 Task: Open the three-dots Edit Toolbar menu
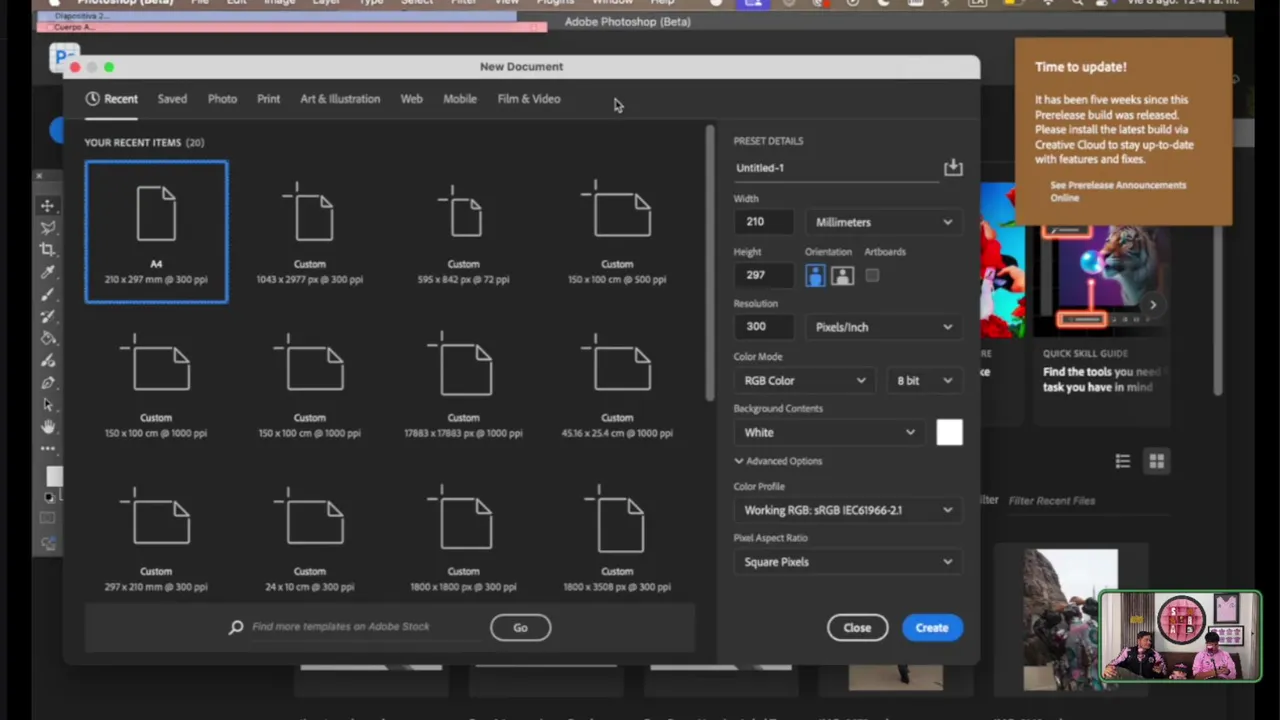(x=47, y=448)
